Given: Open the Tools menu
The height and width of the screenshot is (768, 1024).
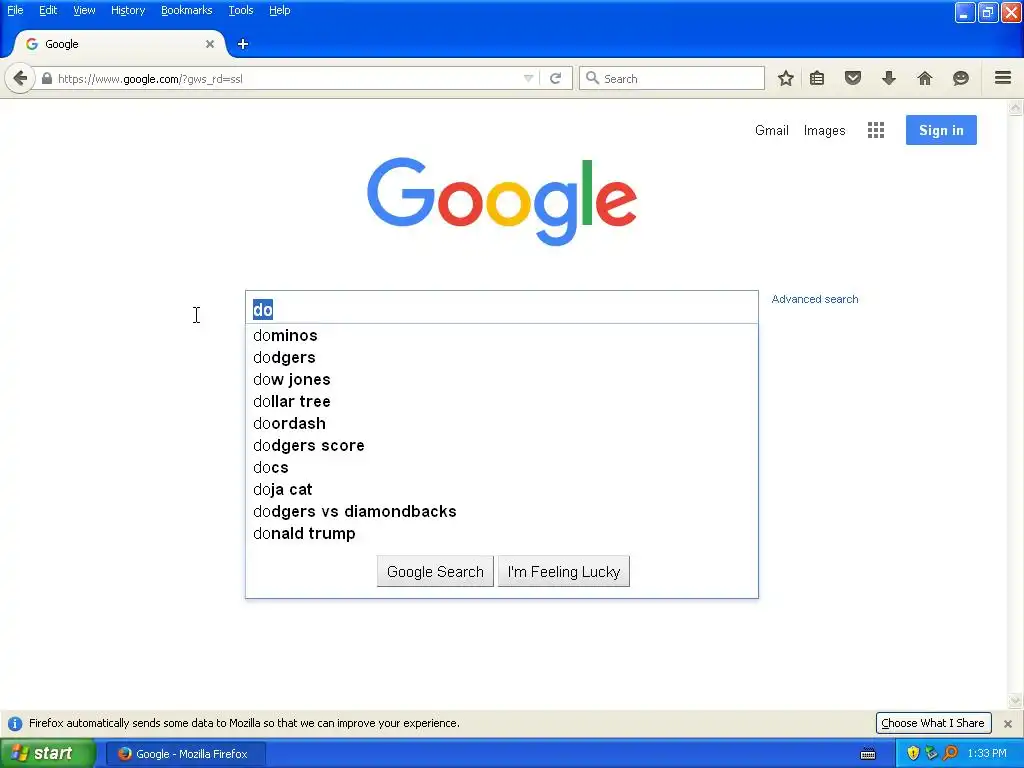Looking at the screenshot, I should tap(241, 10).
